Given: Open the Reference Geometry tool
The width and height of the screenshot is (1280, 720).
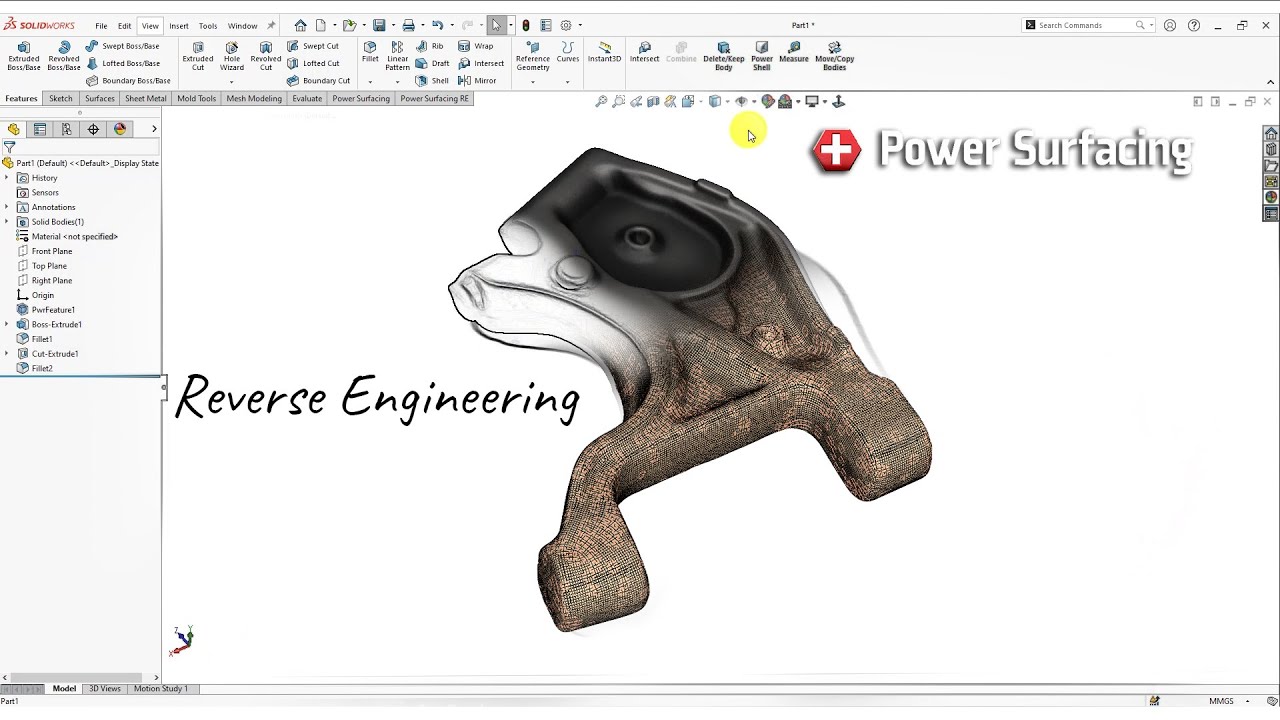Looking at the screenshot, I should point(533,56).
